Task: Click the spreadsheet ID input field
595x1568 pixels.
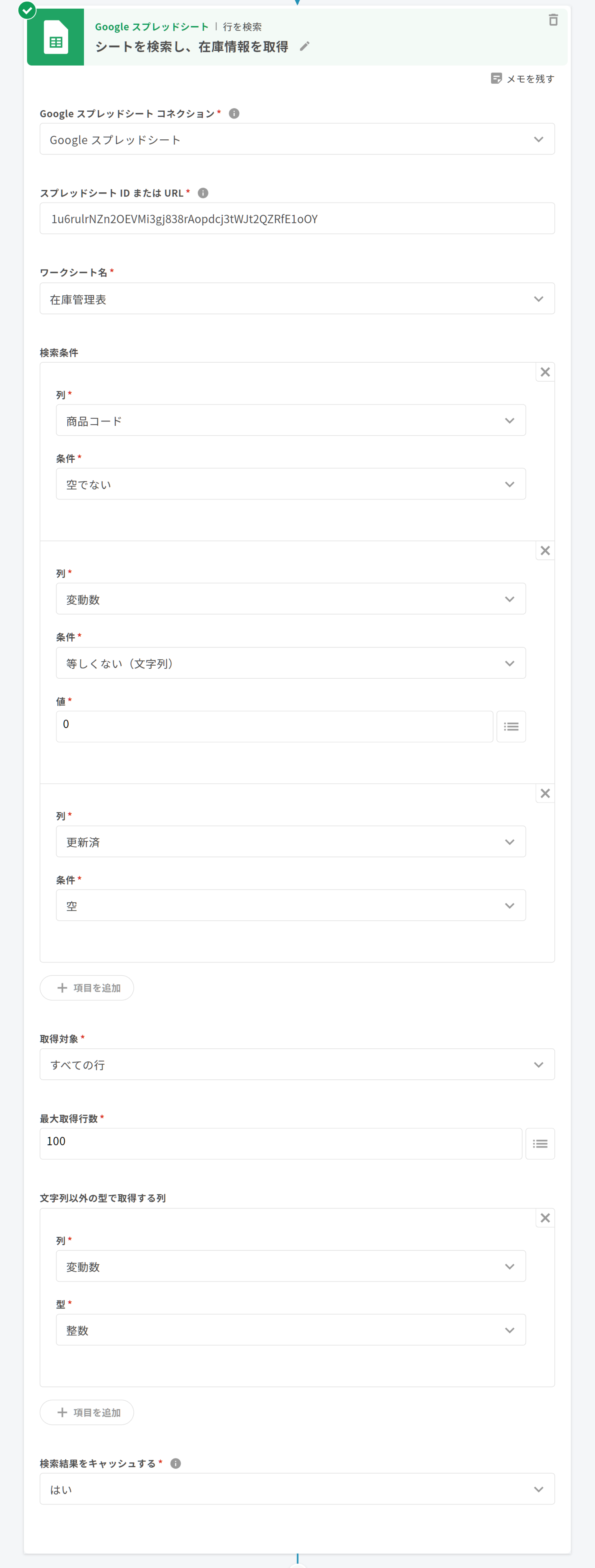Action: click(297, 219)
